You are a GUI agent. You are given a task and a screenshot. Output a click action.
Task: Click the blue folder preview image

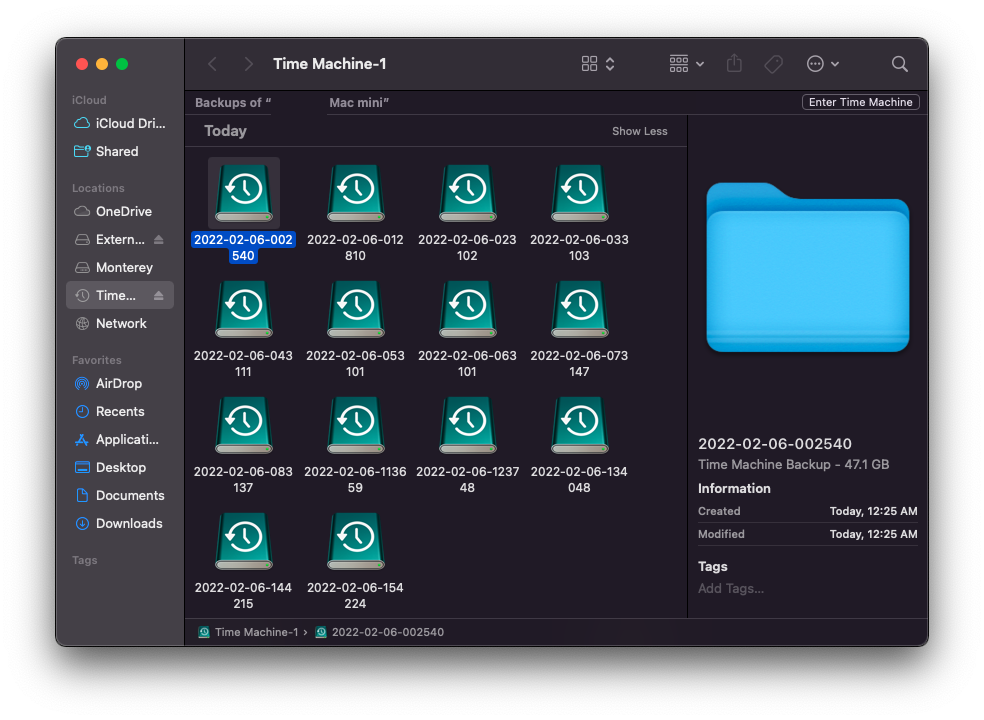coord(808,267)
